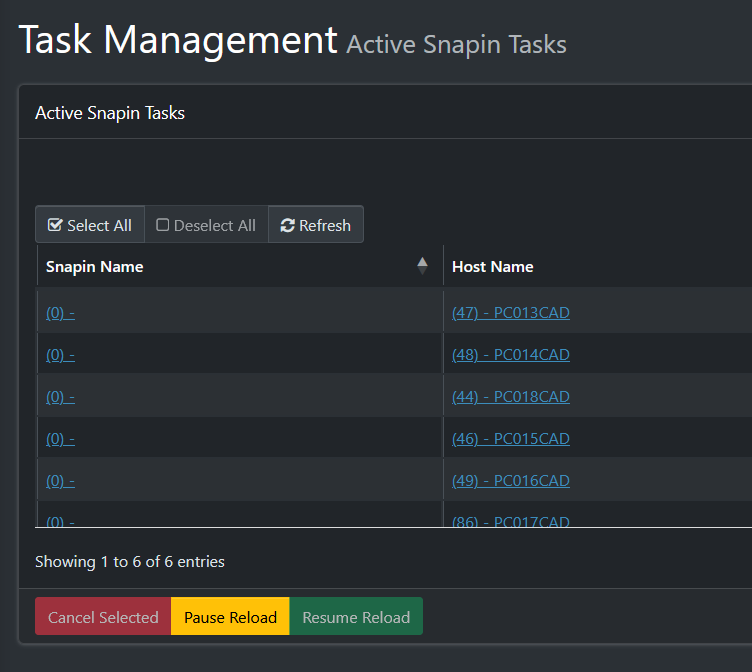
Task: Sort by Snapin Name arrow icon
Action: (x=422, y=266)
